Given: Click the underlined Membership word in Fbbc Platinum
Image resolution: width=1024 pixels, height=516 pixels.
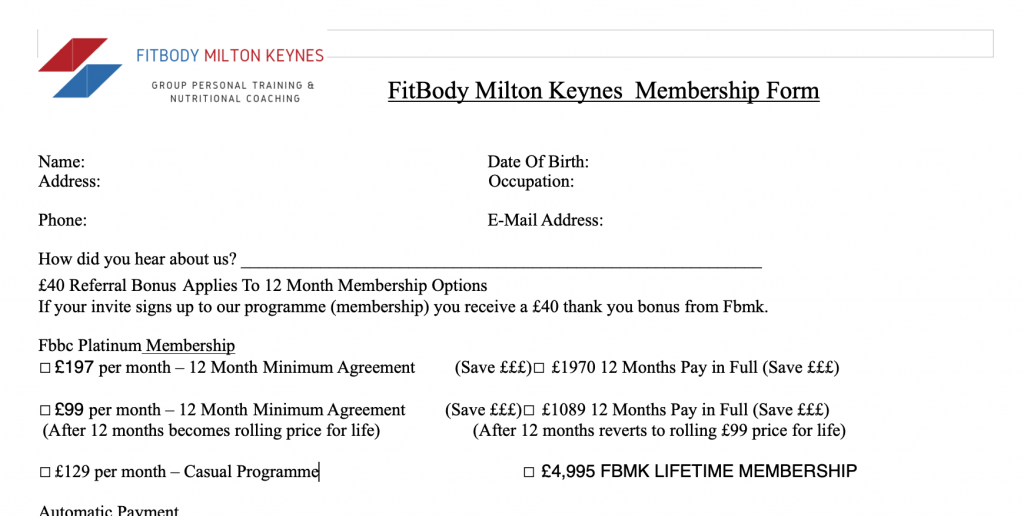Looking at the screenshot, I should (x=190, y=346).
